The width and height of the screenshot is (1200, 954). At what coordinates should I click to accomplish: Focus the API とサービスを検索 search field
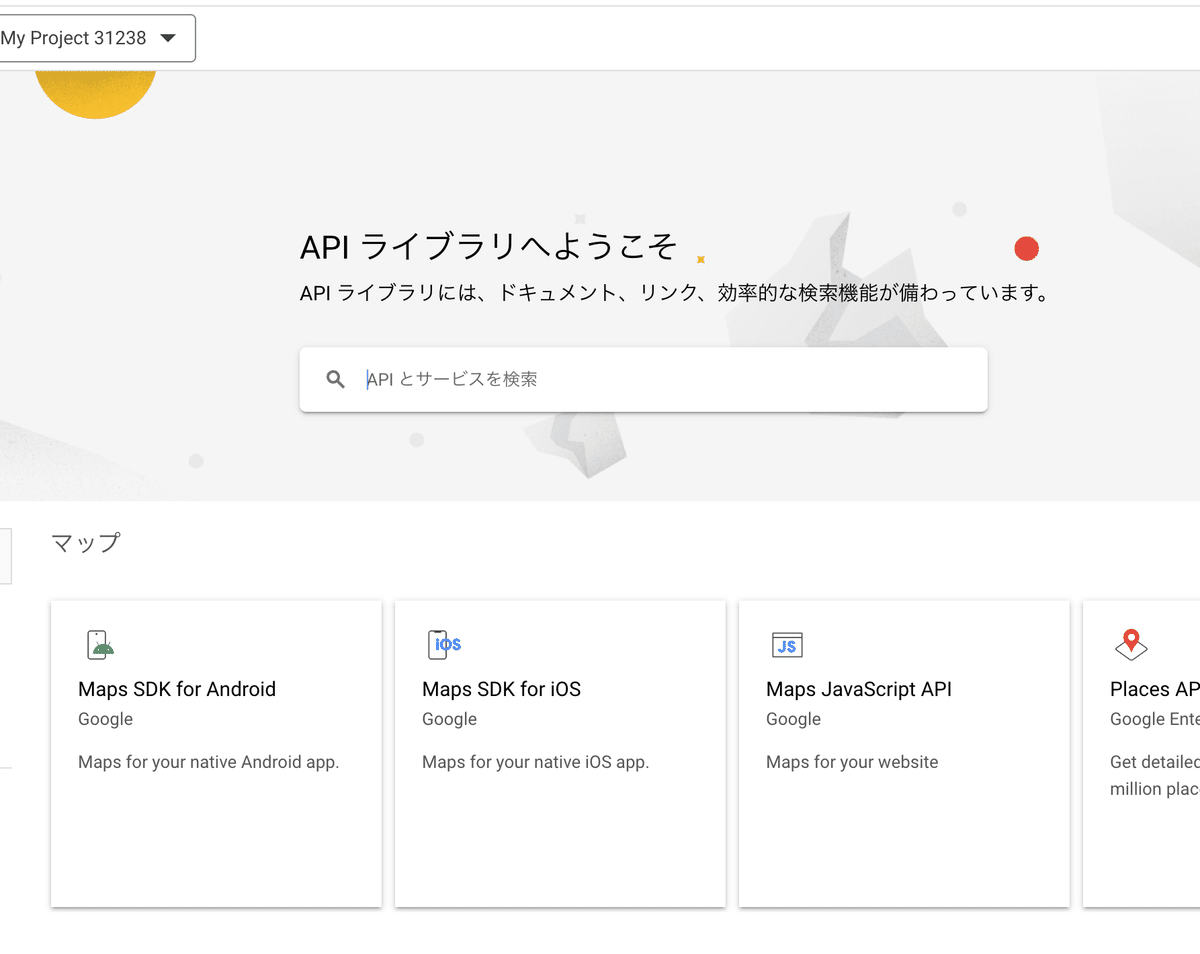tap(643, 379)
